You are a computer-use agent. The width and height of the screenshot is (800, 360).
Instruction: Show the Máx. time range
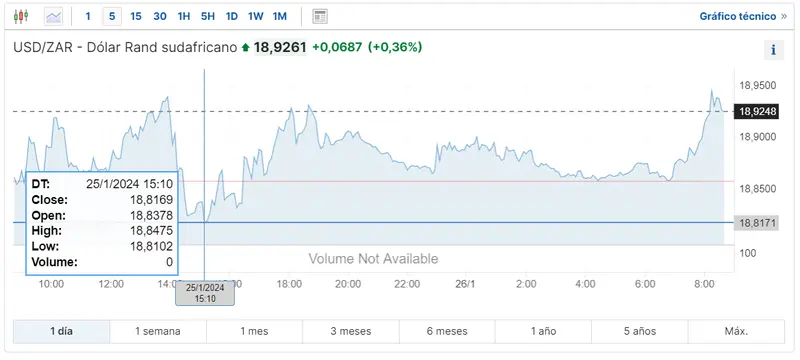coord(736,331)
